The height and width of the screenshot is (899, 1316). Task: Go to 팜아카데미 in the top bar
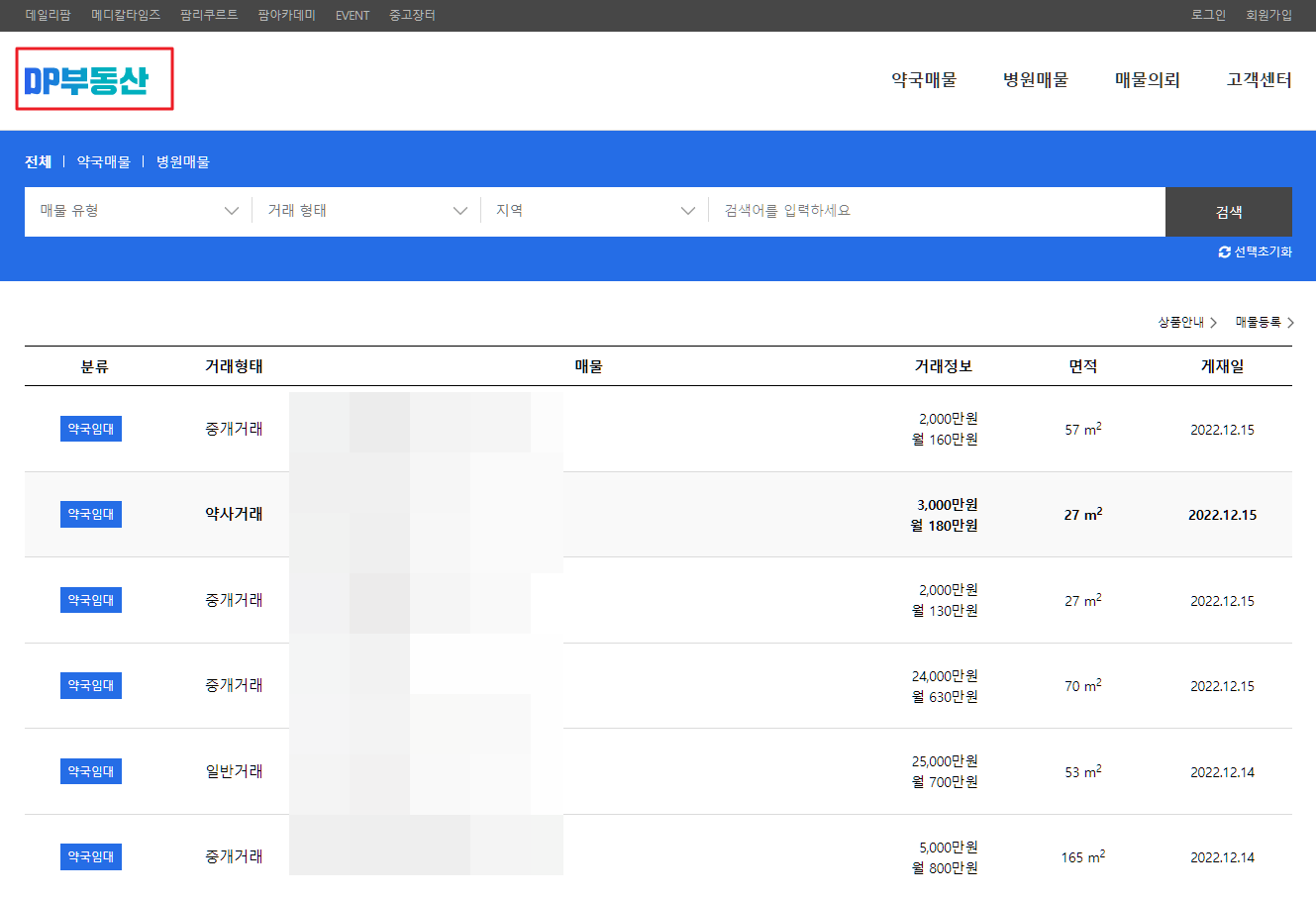click(x=286, y=15)
